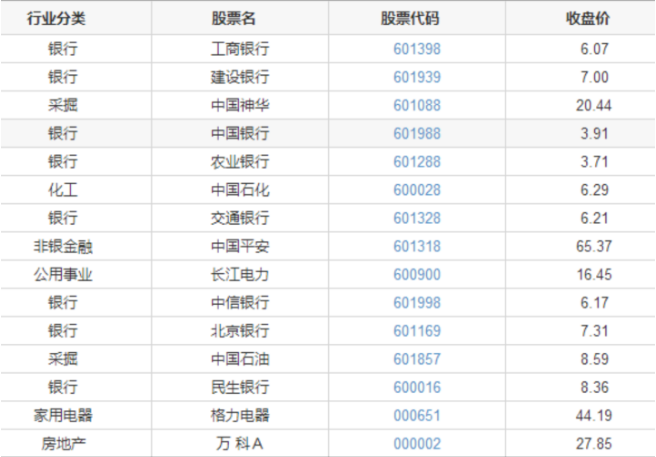Click 采掘 in the 中国石油 row
Screen dimensions: 656x457
63,359
